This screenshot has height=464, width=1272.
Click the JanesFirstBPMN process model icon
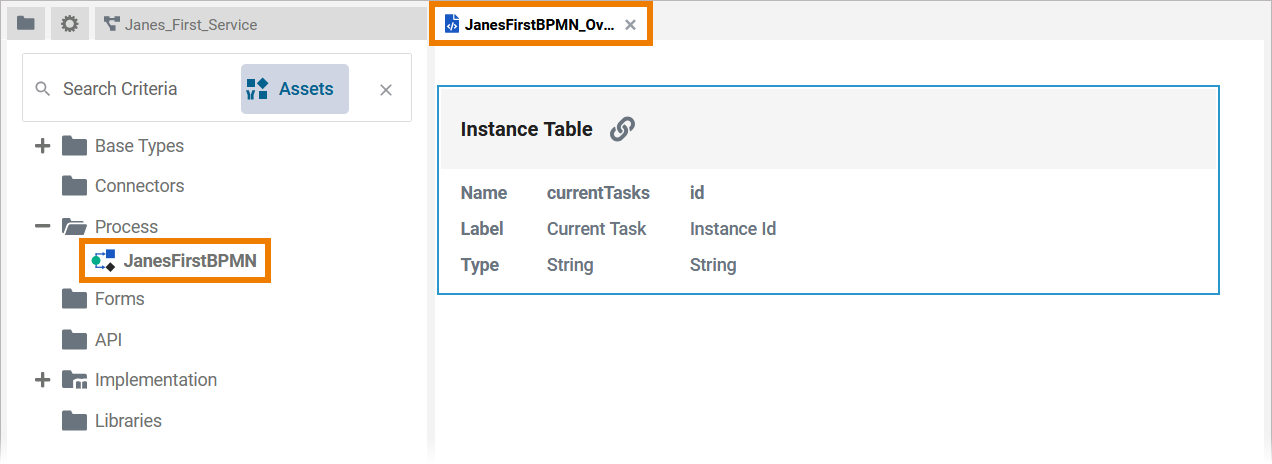[104, 261]
